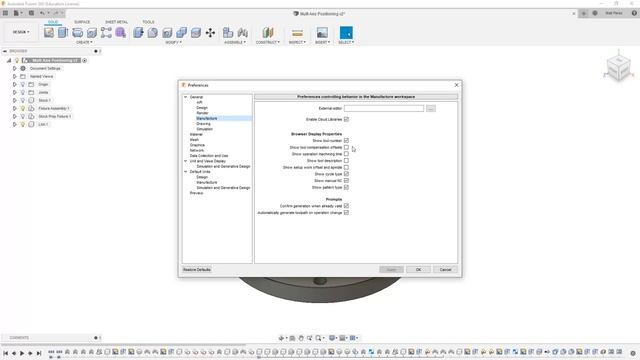Check Show operation machining time checkbox
The image size is (640, 360).
(x=346, y=154)
